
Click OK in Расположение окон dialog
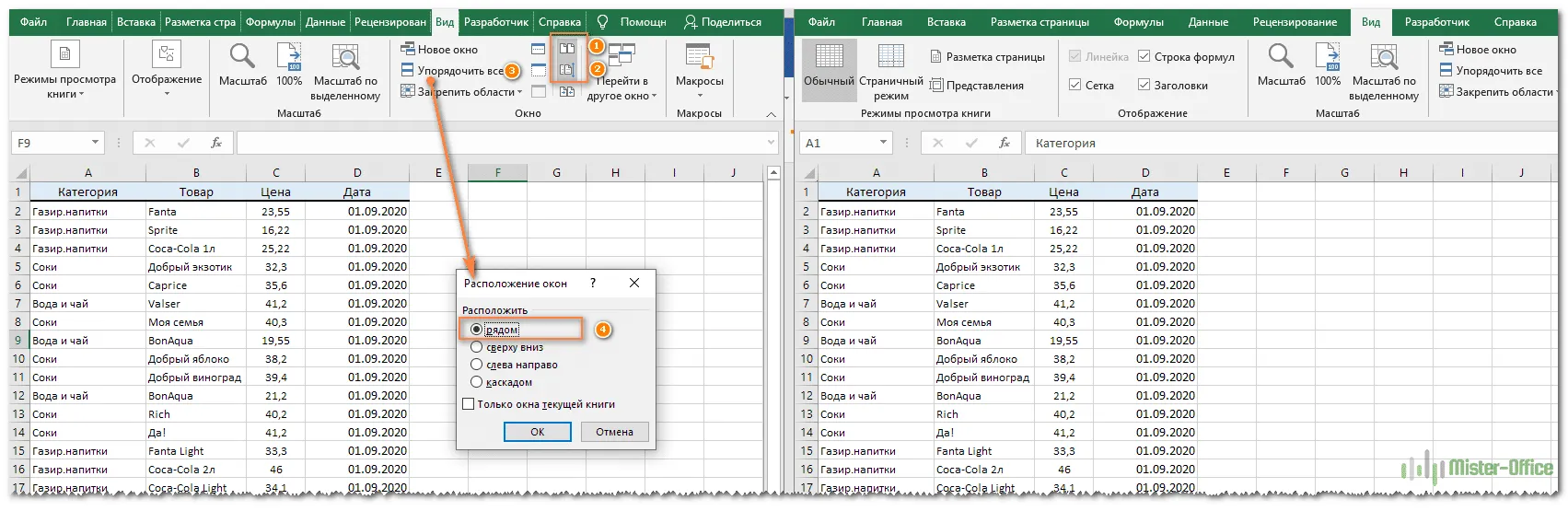click(538, 432)
